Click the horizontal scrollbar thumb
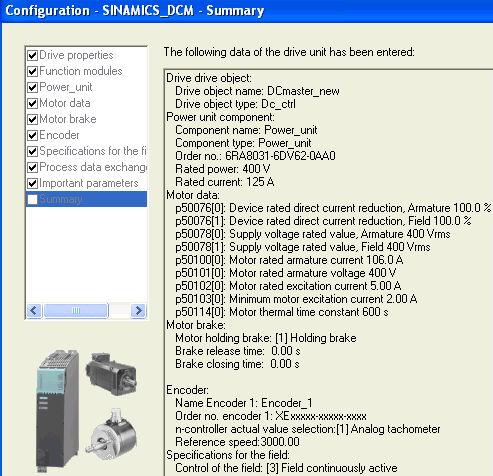 76,311
